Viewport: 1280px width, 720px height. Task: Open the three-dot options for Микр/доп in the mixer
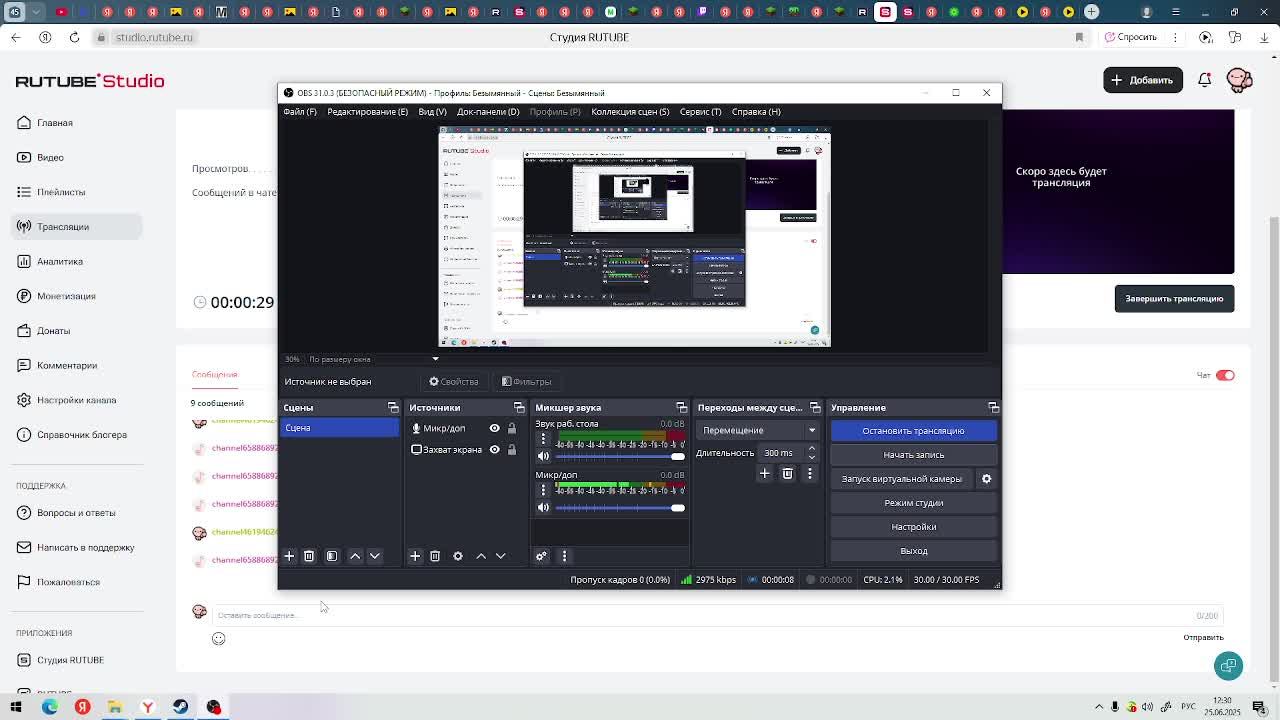coord(543,490)
